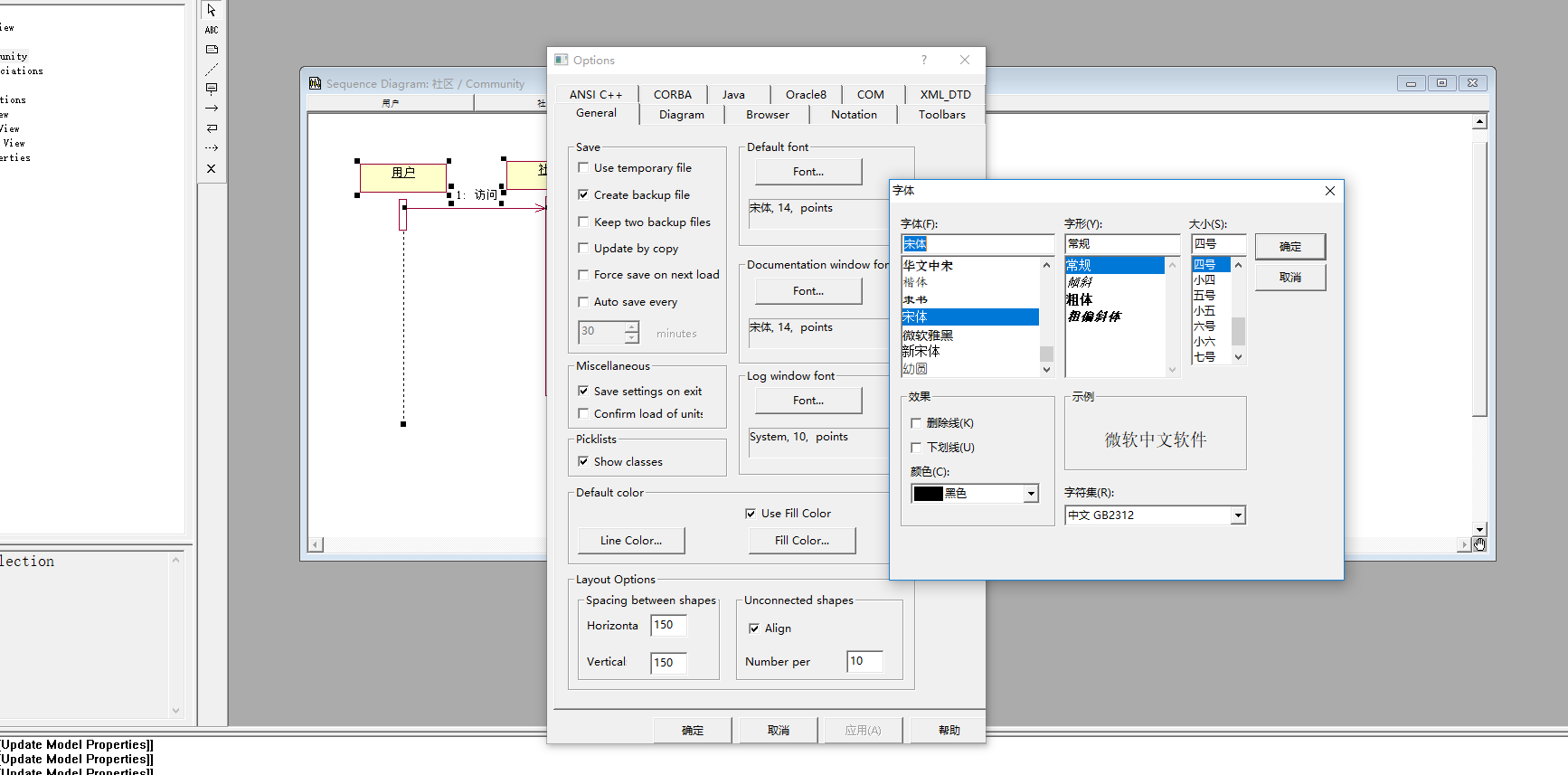Select the ABC text box tool
Screen dimensions: 1568x775
point(212,30)
